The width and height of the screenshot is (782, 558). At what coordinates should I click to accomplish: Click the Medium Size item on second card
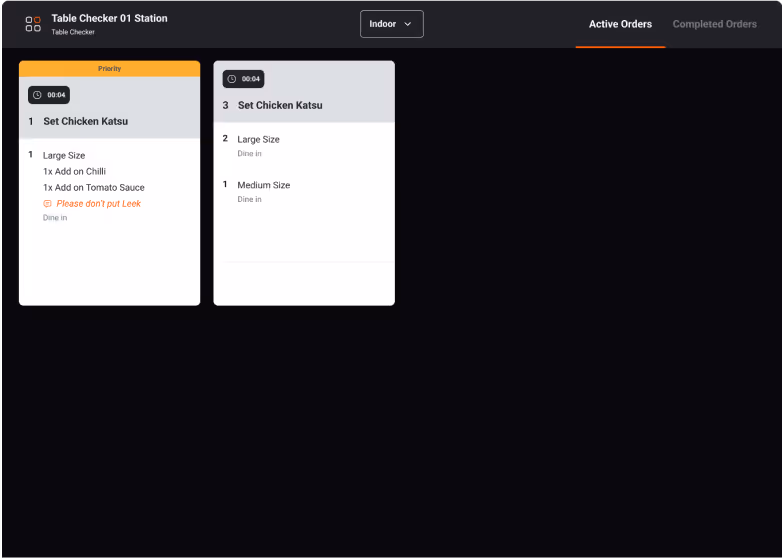click(263, 185)
